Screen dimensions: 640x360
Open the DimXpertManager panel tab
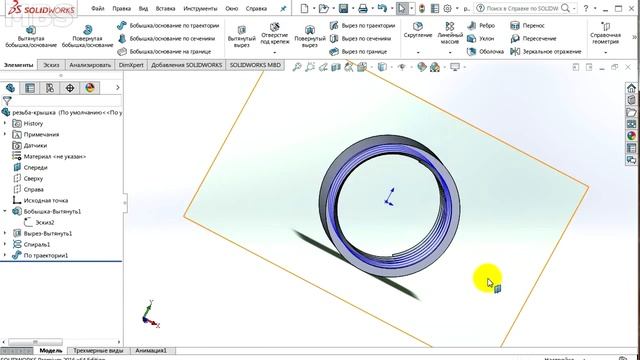click(70, 88)
